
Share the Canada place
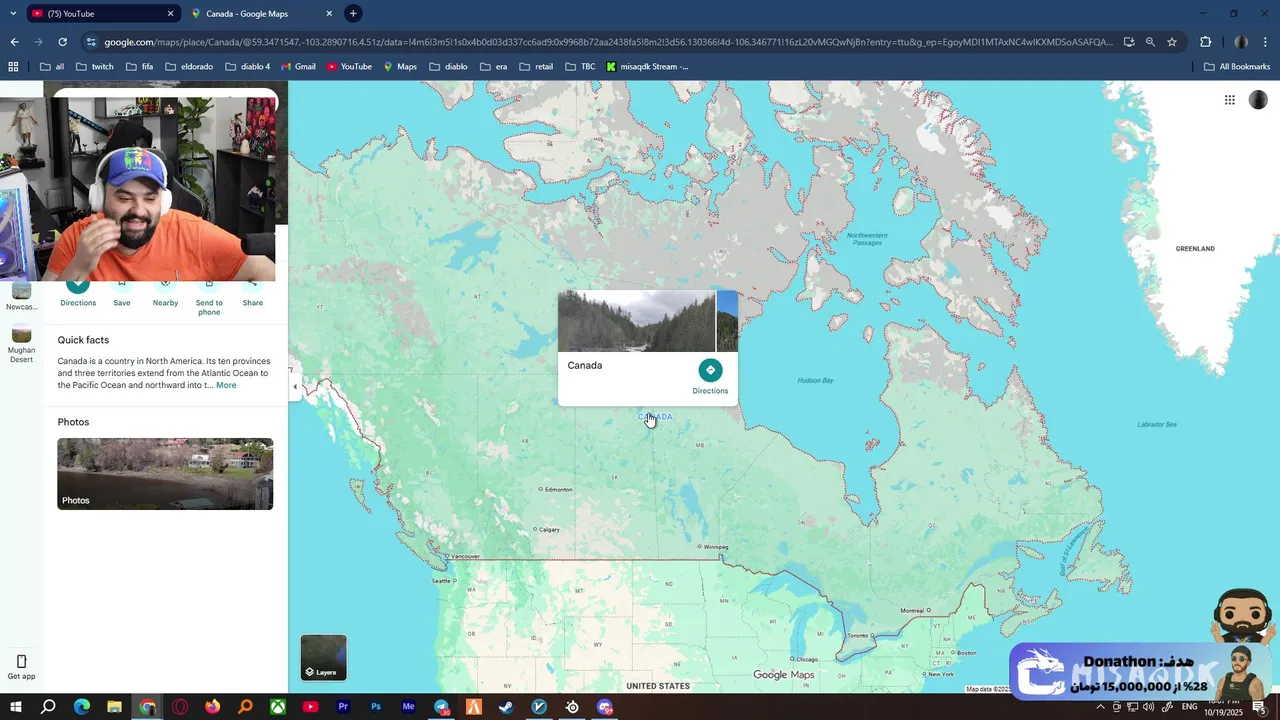(253, 293)
